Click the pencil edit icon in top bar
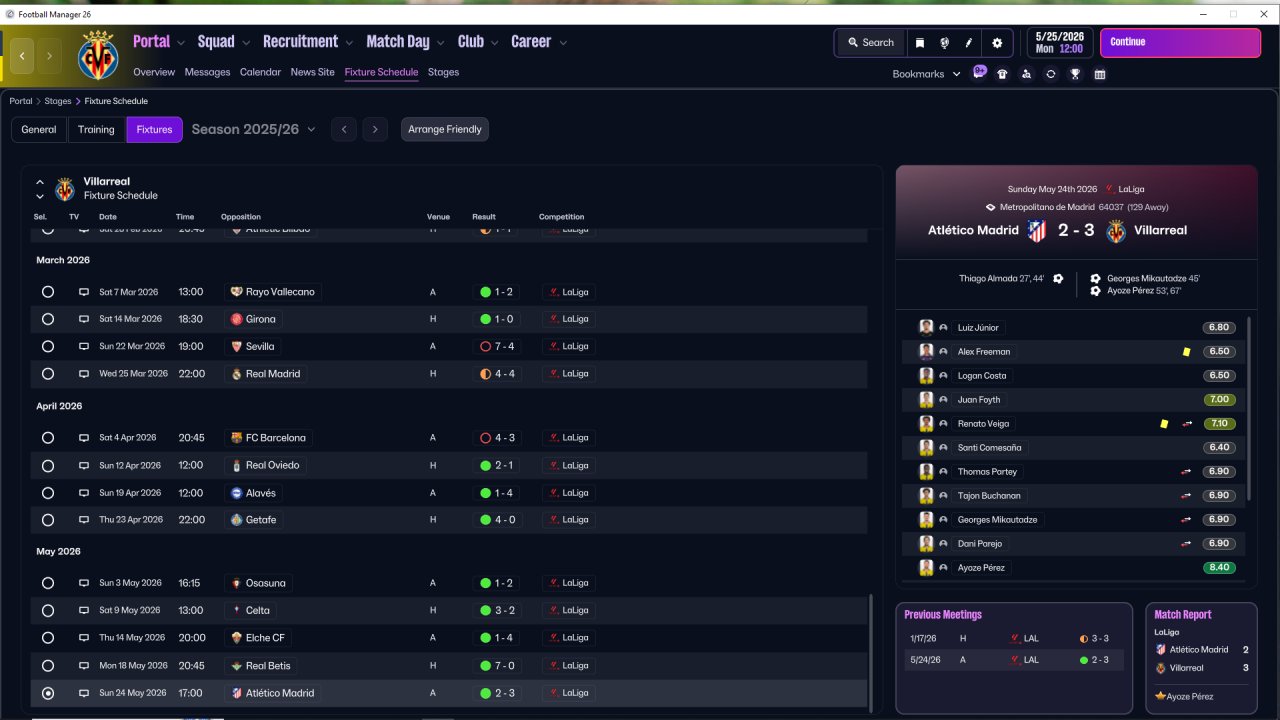Viewport: 1280px width, 720px height. click(969, 43)
